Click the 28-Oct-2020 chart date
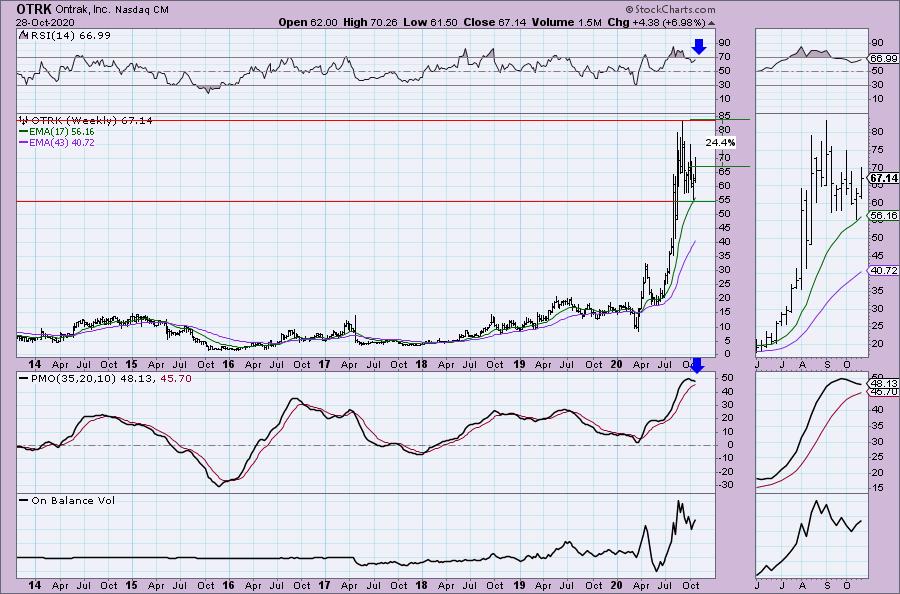 44,22
